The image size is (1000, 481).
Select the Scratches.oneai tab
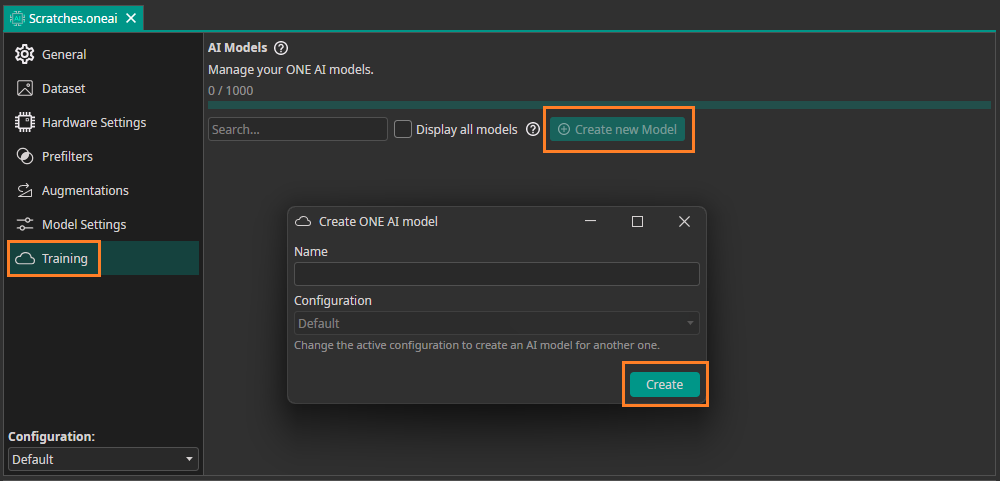tap(73, 18)
